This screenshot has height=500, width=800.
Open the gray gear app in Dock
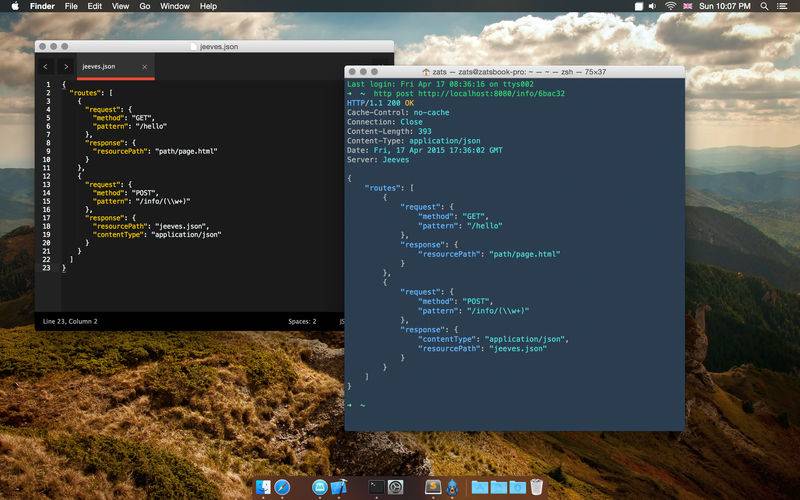point(395,487)
